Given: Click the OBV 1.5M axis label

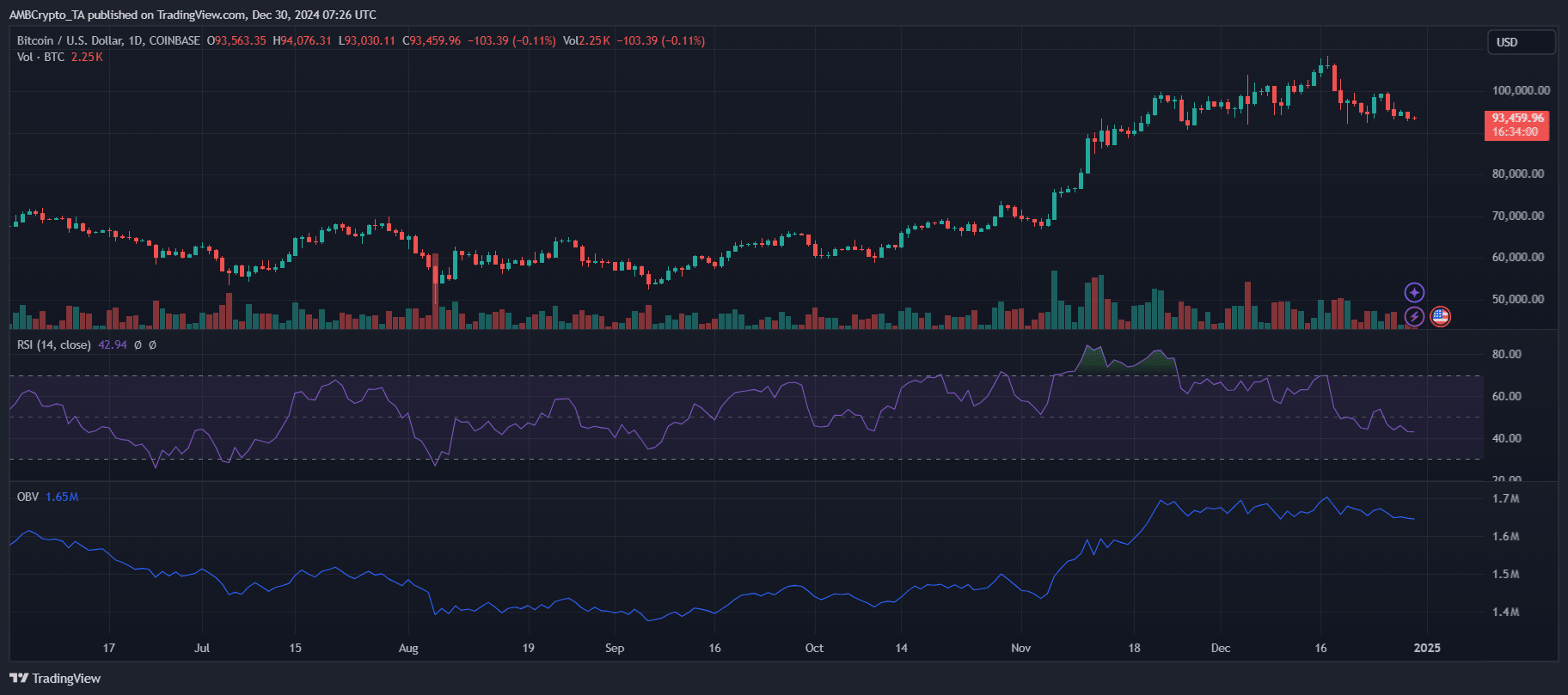Looking at the screenshot, I should tap(1506, 574).
